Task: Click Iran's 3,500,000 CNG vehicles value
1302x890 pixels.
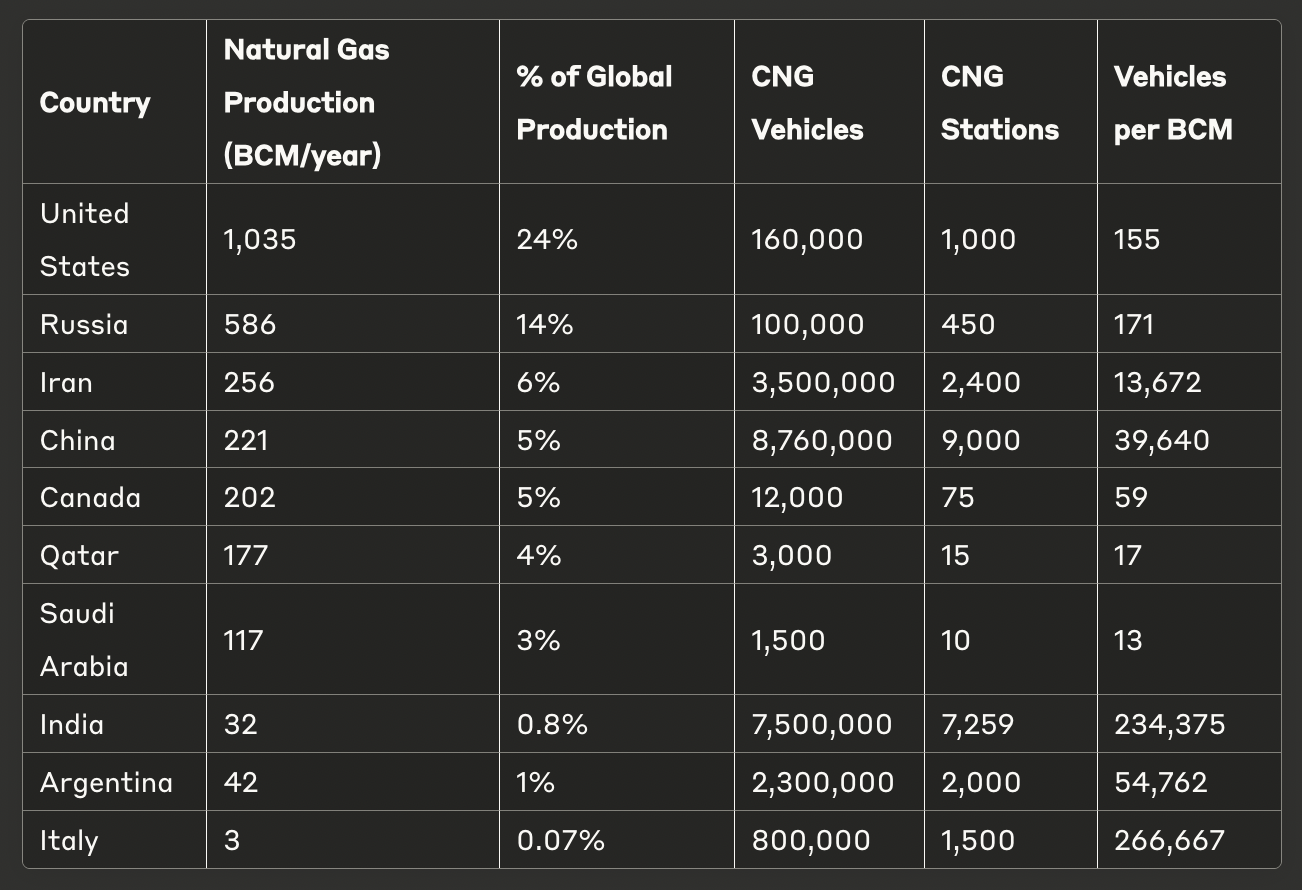Action: coord(823,383)
